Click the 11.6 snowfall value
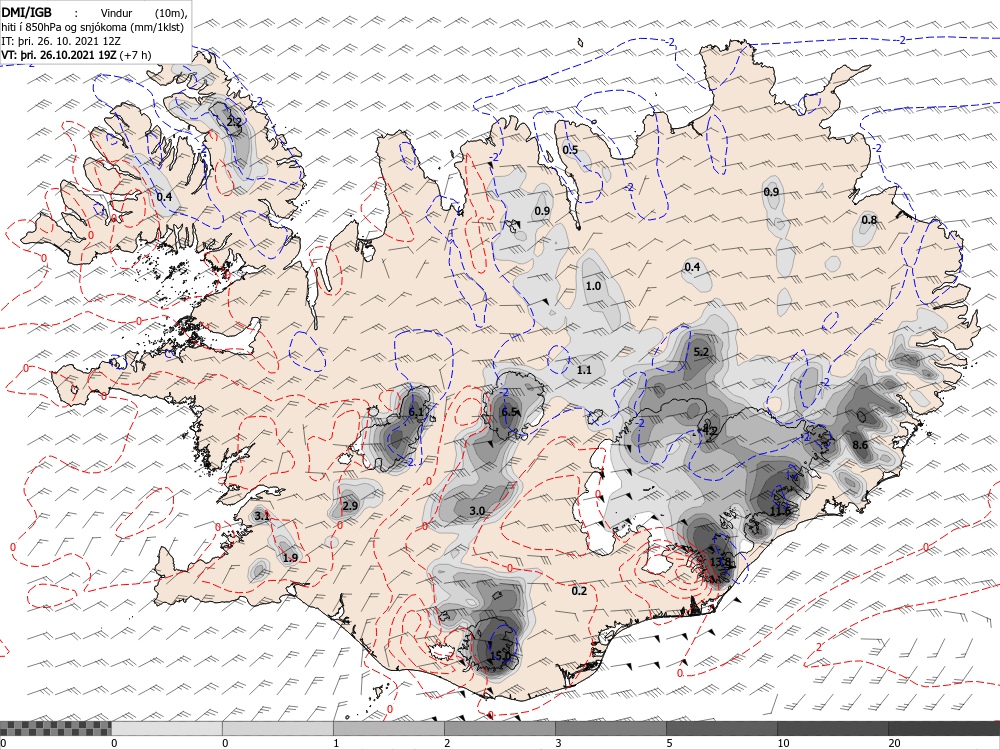This screenshot has height=750, width=1000. tap(780, 511)
